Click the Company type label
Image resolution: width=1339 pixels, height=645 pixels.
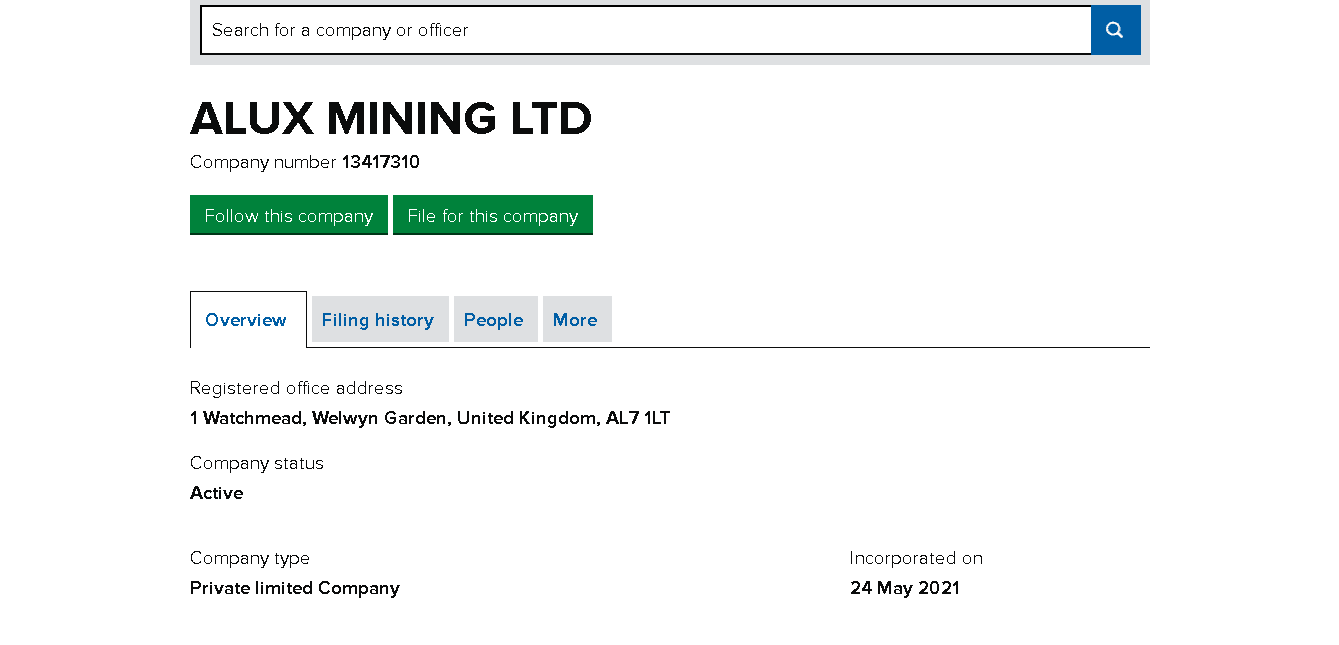tap(250, 558)
